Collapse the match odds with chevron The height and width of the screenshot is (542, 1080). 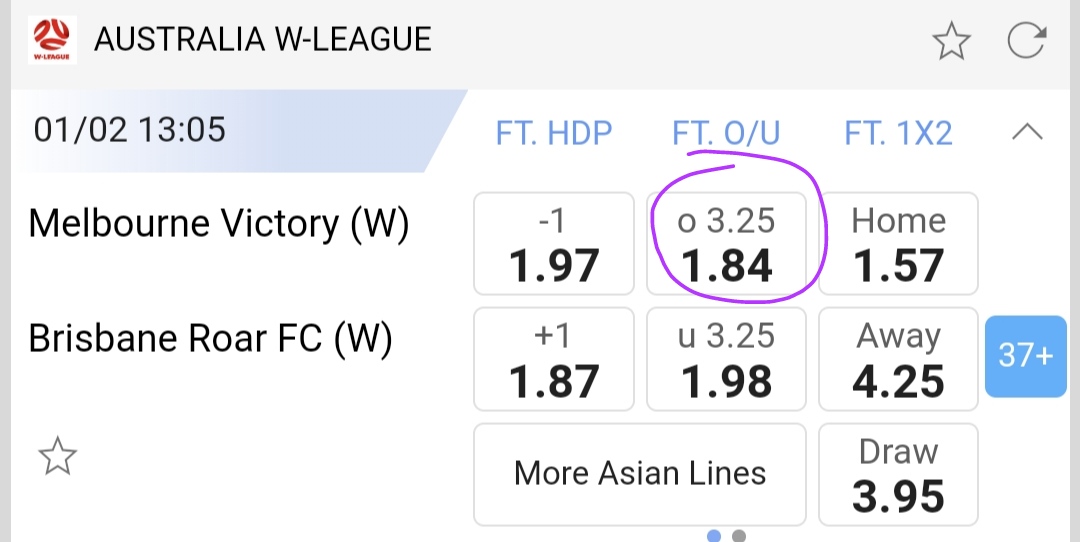(1028, 132)
